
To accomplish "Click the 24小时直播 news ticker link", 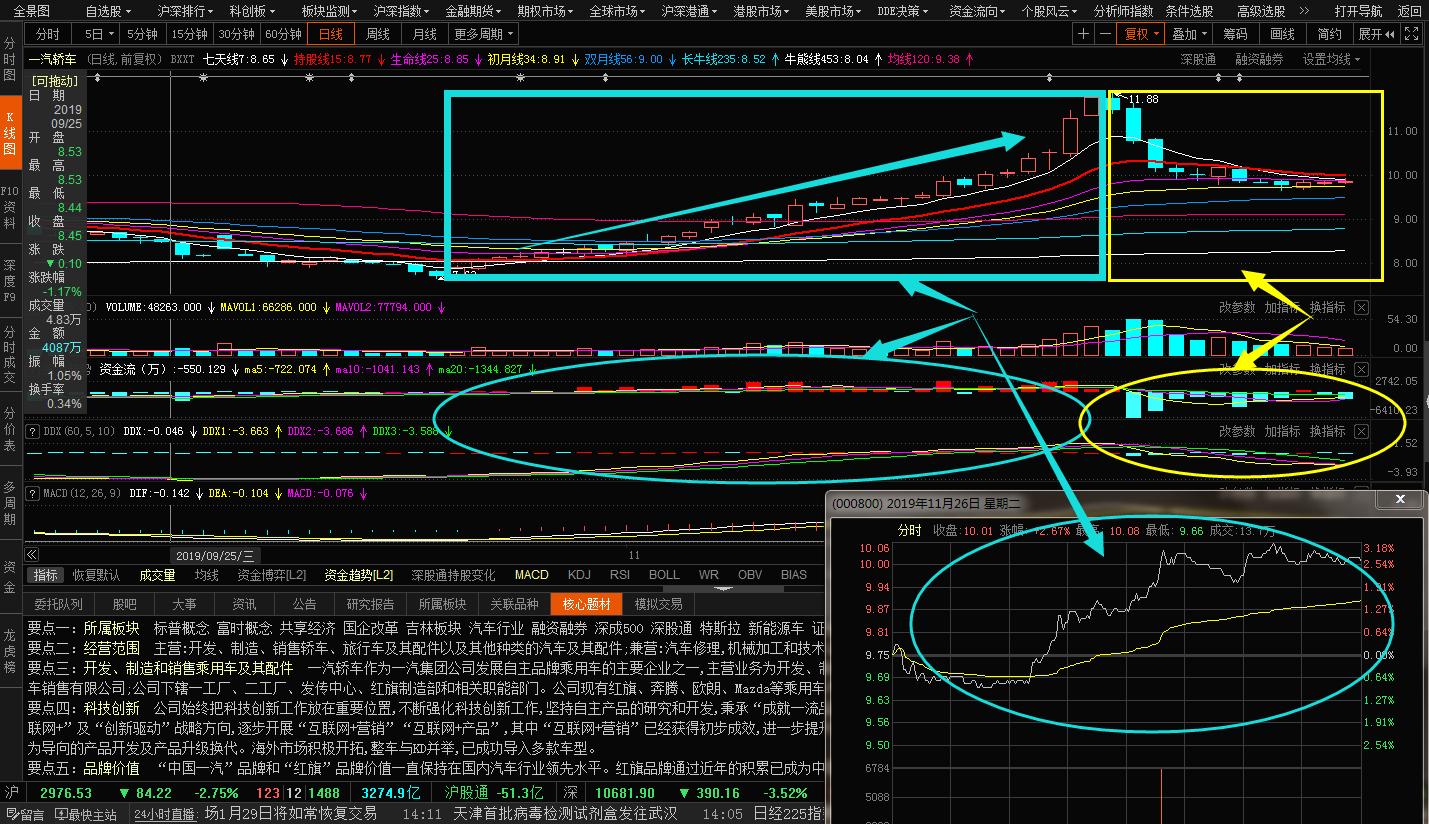I will pos(165,815).
